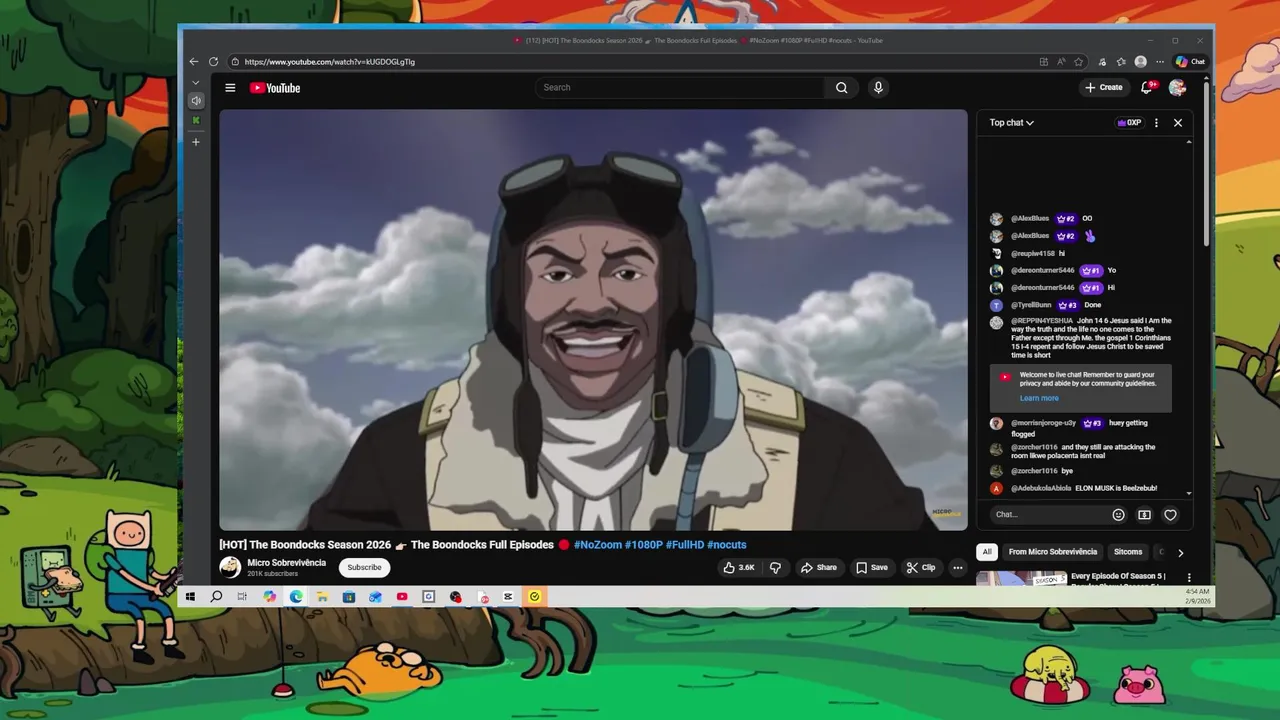The width and height of the screenshot is (1280, 720).
Task: Open the Windows Start button
Action: (x=190, y=597)
